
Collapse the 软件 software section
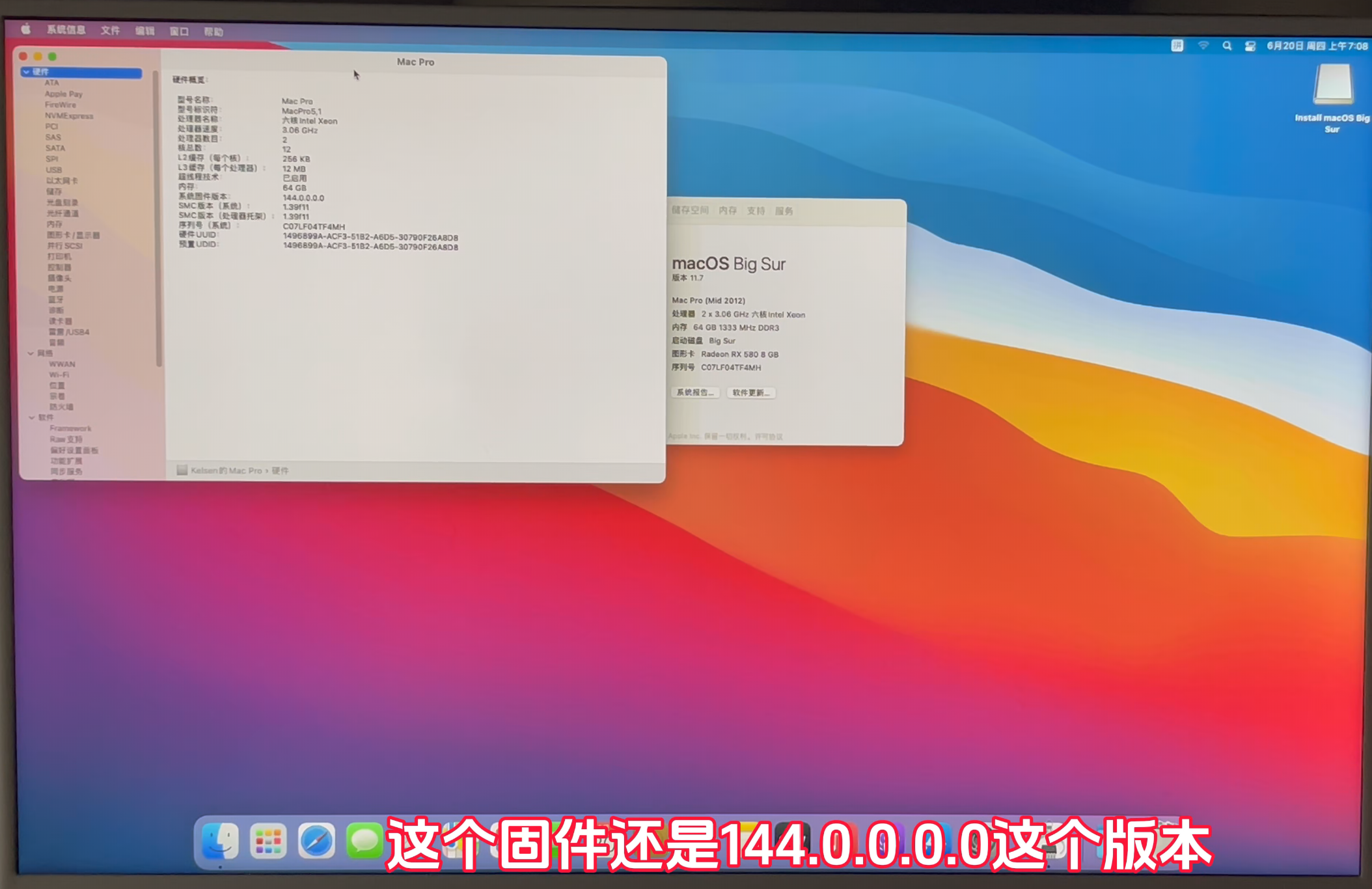tap(31, 417)
